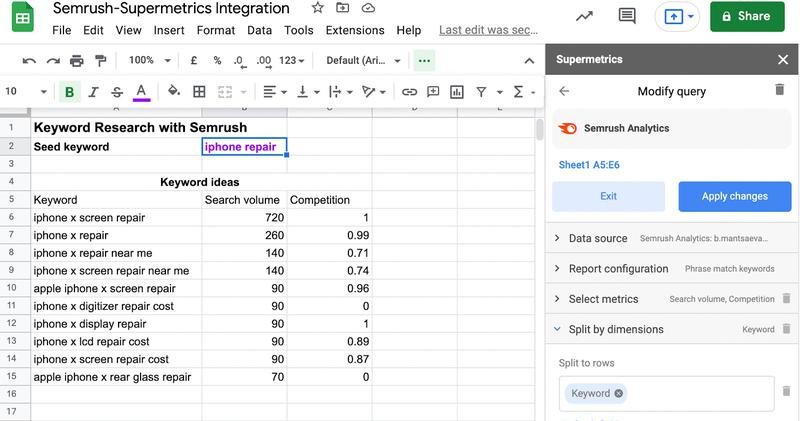
Task: View cloud save status icon
Action: coord(368,8)
